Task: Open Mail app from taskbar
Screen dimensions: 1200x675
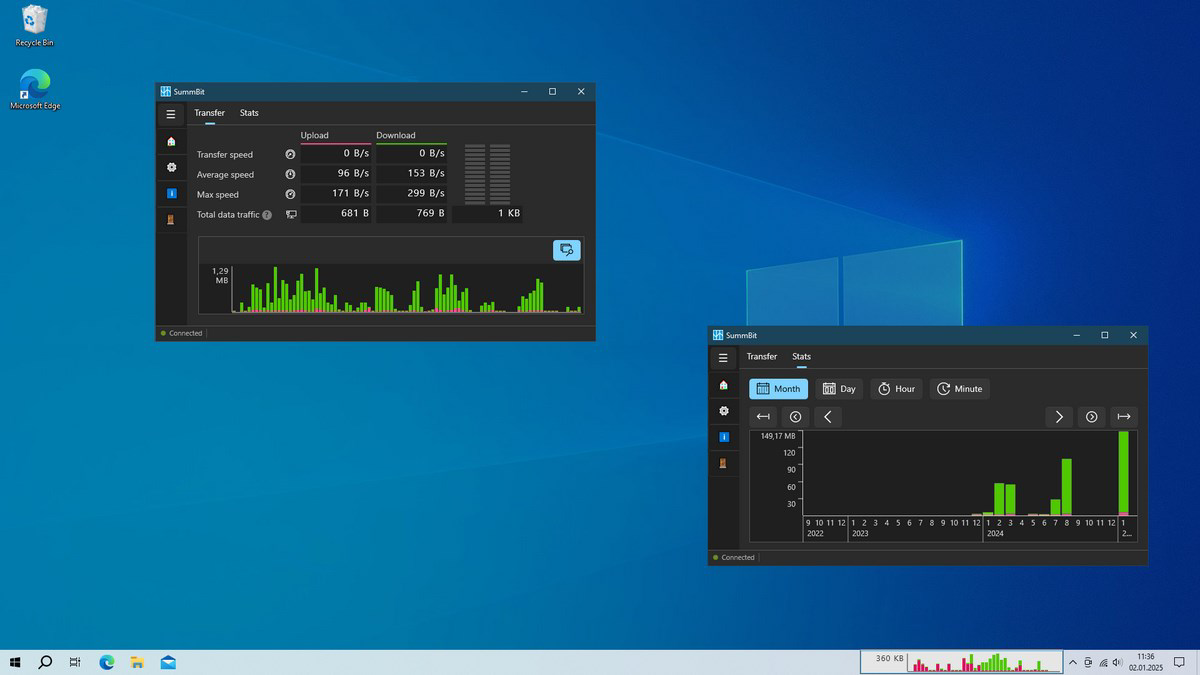Action: [x=167, y=662]
